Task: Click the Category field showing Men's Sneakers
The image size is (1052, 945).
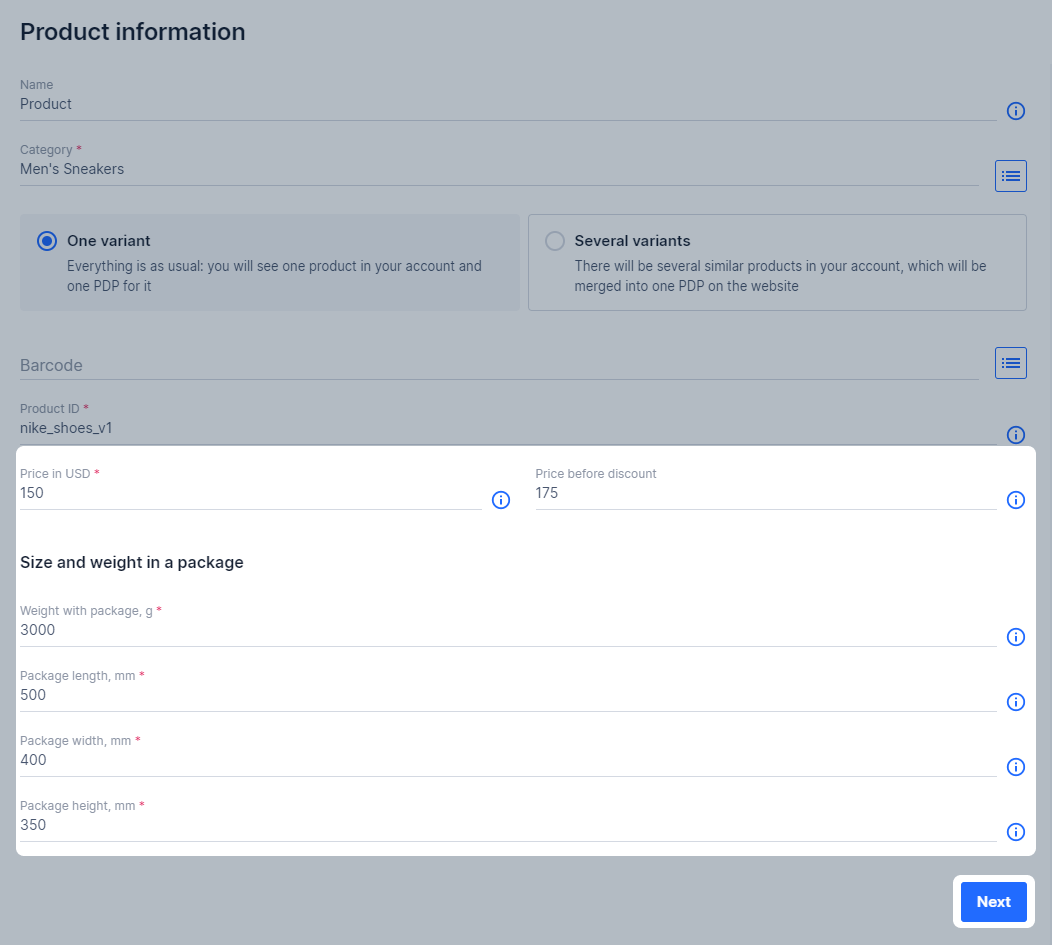Action: click(490, 170)
